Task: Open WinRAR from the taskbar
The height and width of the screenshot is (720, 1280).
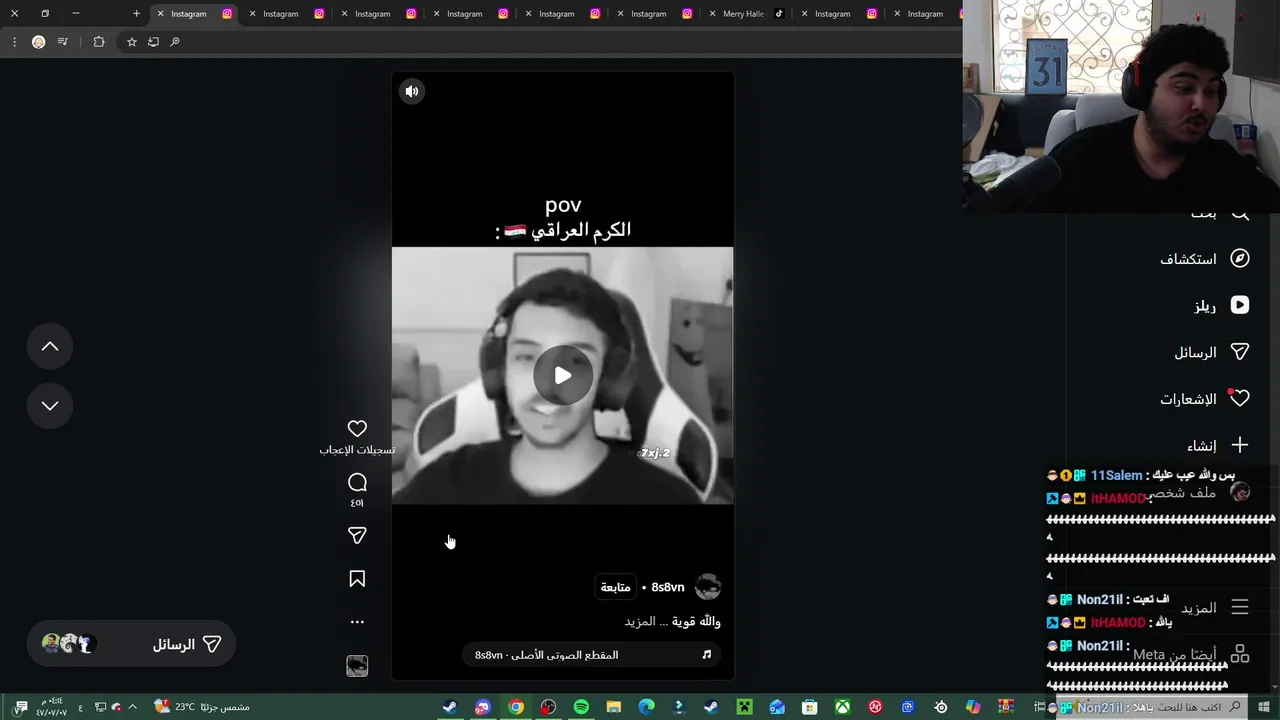Action: [x=1006, y=707]
